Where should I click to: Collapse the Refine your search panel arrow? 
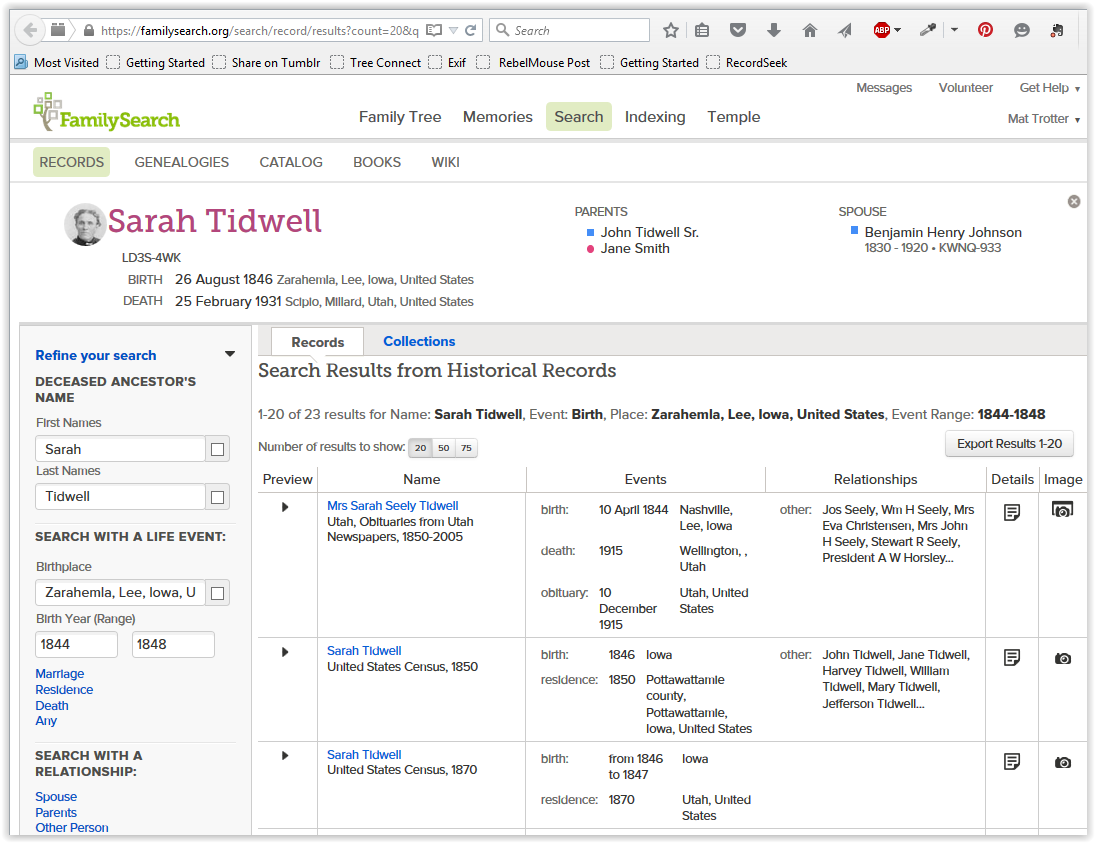(230, 355)
